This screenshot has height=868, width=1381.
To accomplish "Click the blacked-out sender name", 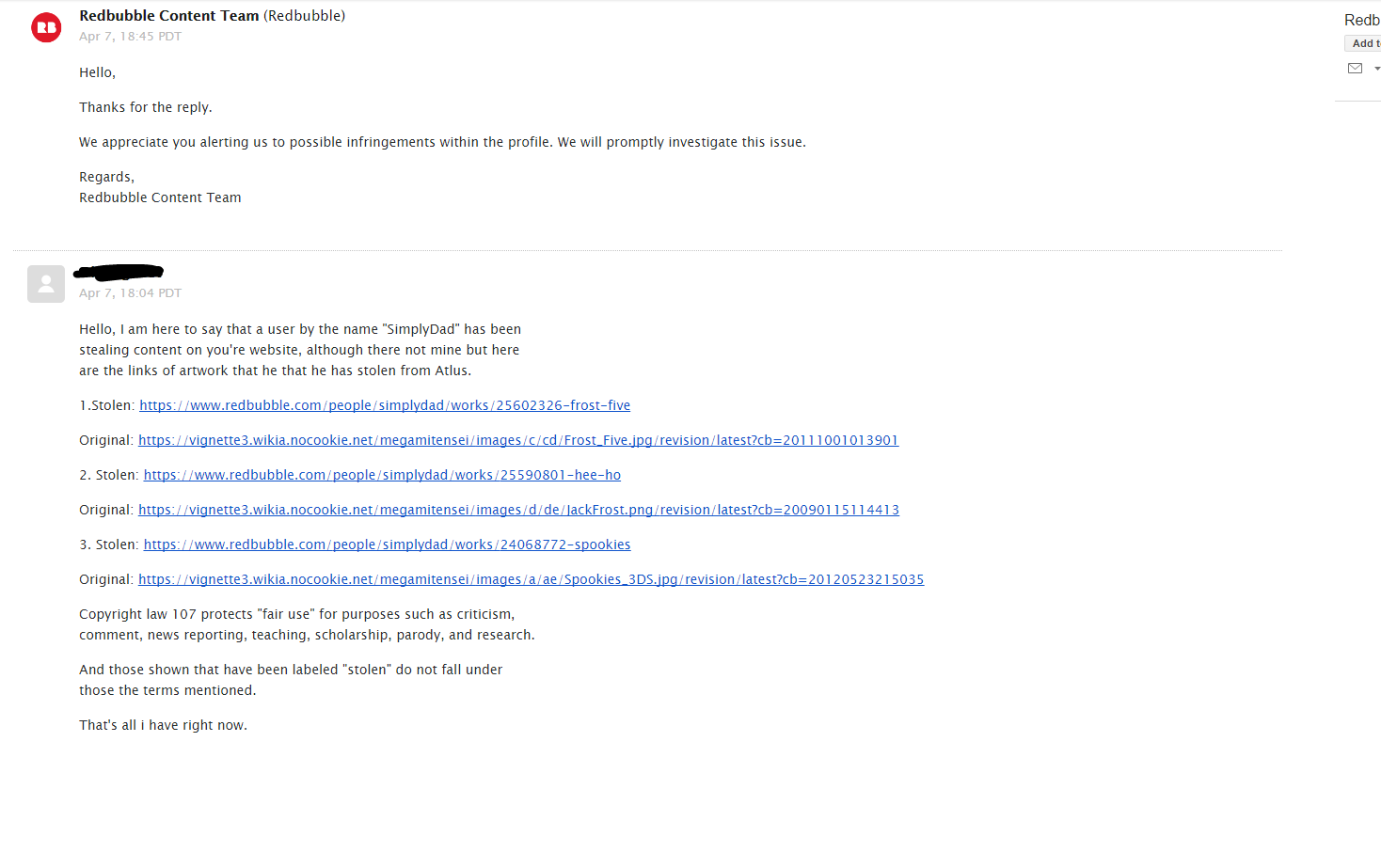I will click(x=119, y=273).
